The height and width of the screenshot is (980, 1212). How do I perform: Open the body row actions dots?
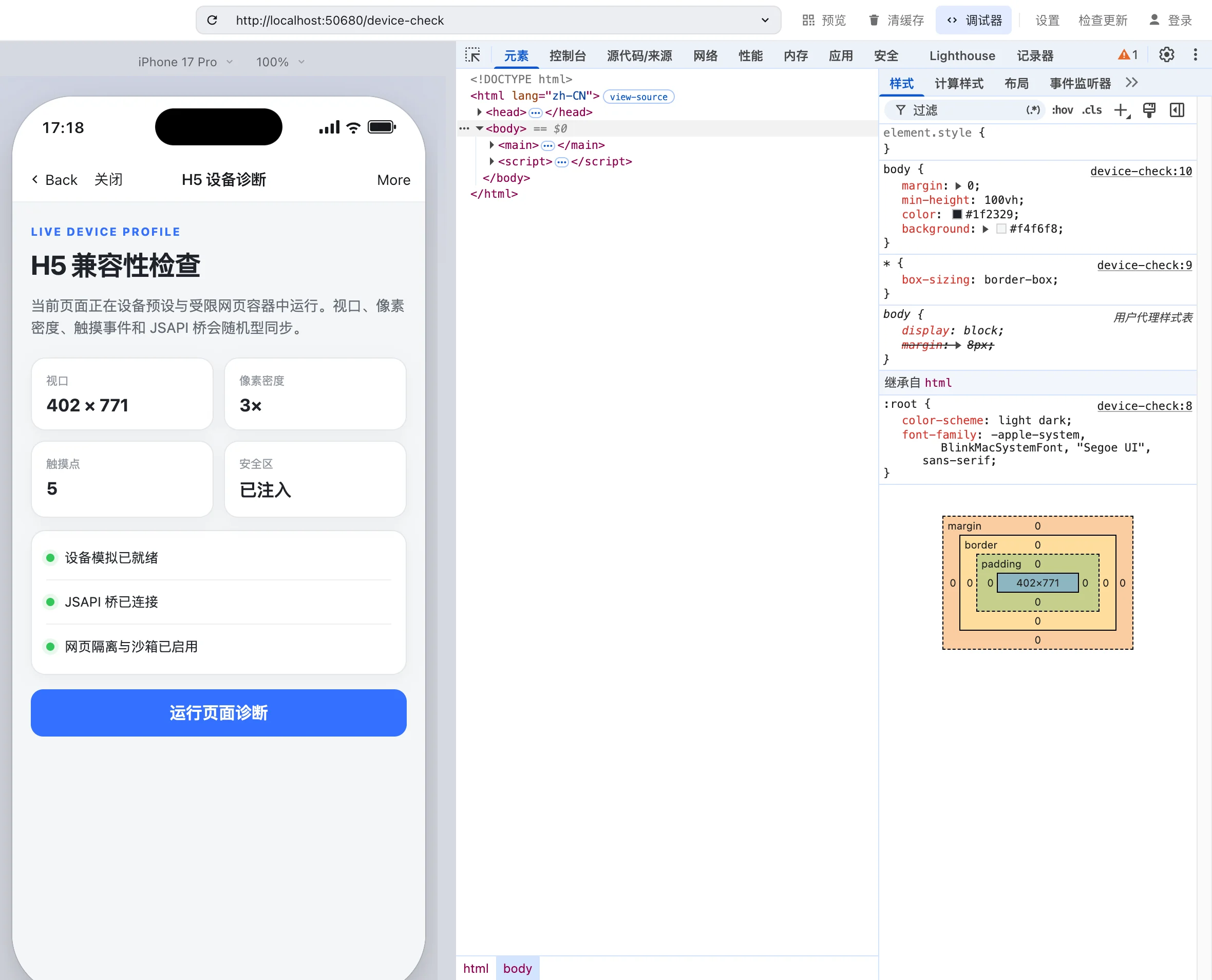tap(464, 129)
